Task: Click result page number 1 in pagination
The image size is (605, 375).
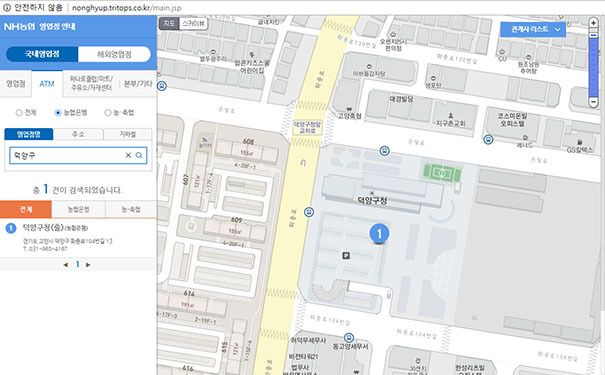Action: point(78,265)
